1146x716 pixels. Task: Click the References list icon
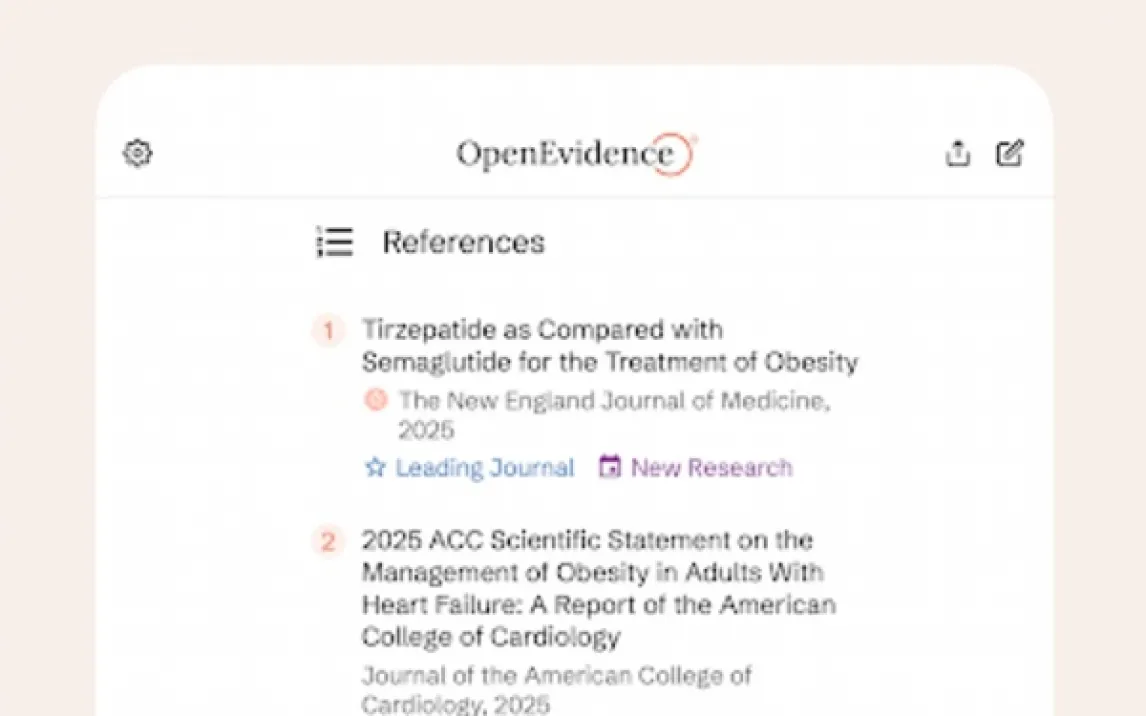[x=335, y=242]
